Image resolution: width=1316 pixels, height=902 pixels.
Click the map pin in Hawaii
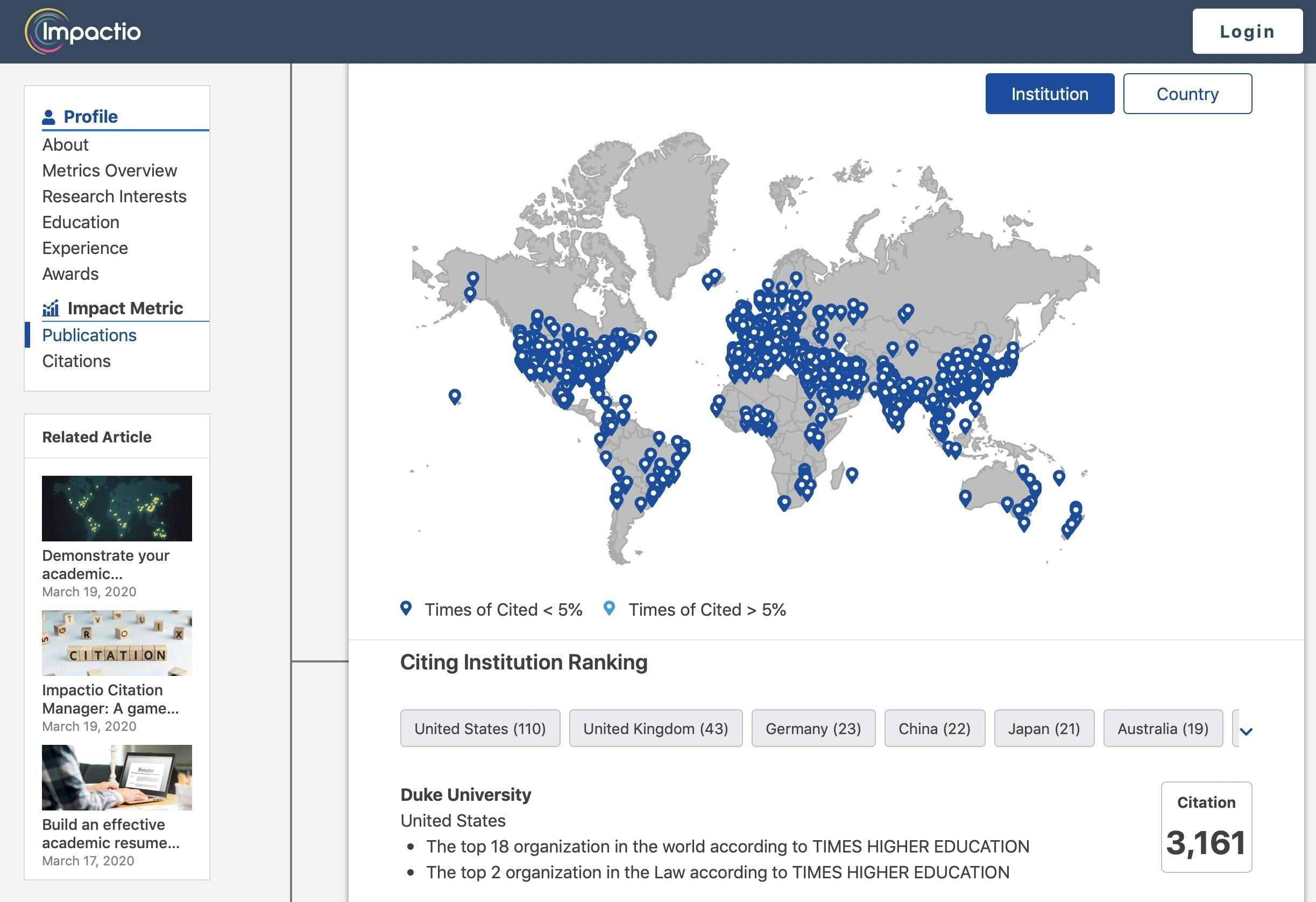tap(454, 396)
